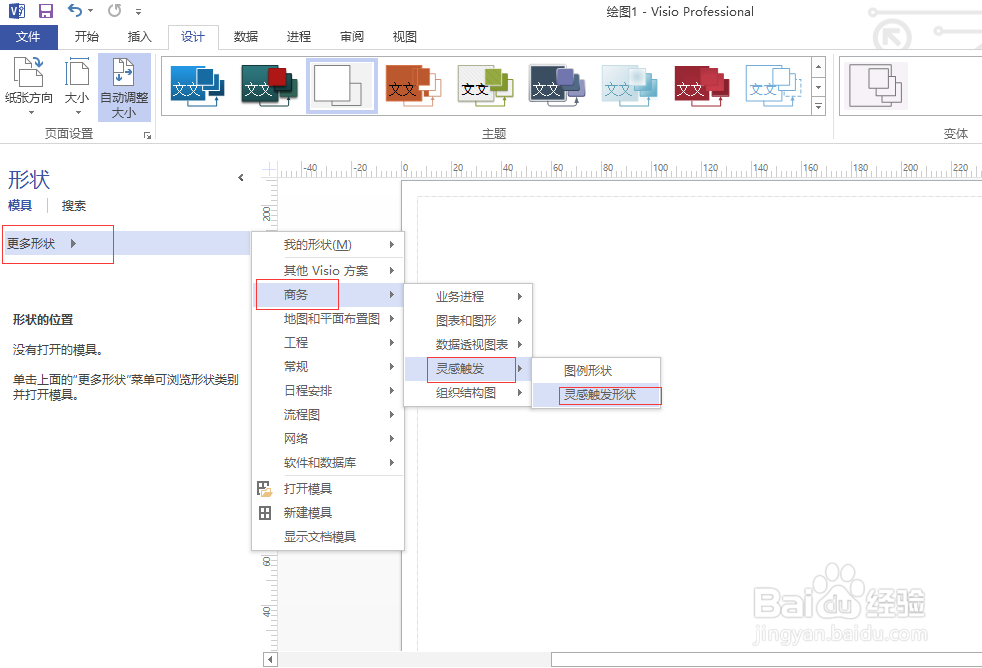Apply the blue theme thumbnail
This screenshot has height=668, width=982.
198,86
